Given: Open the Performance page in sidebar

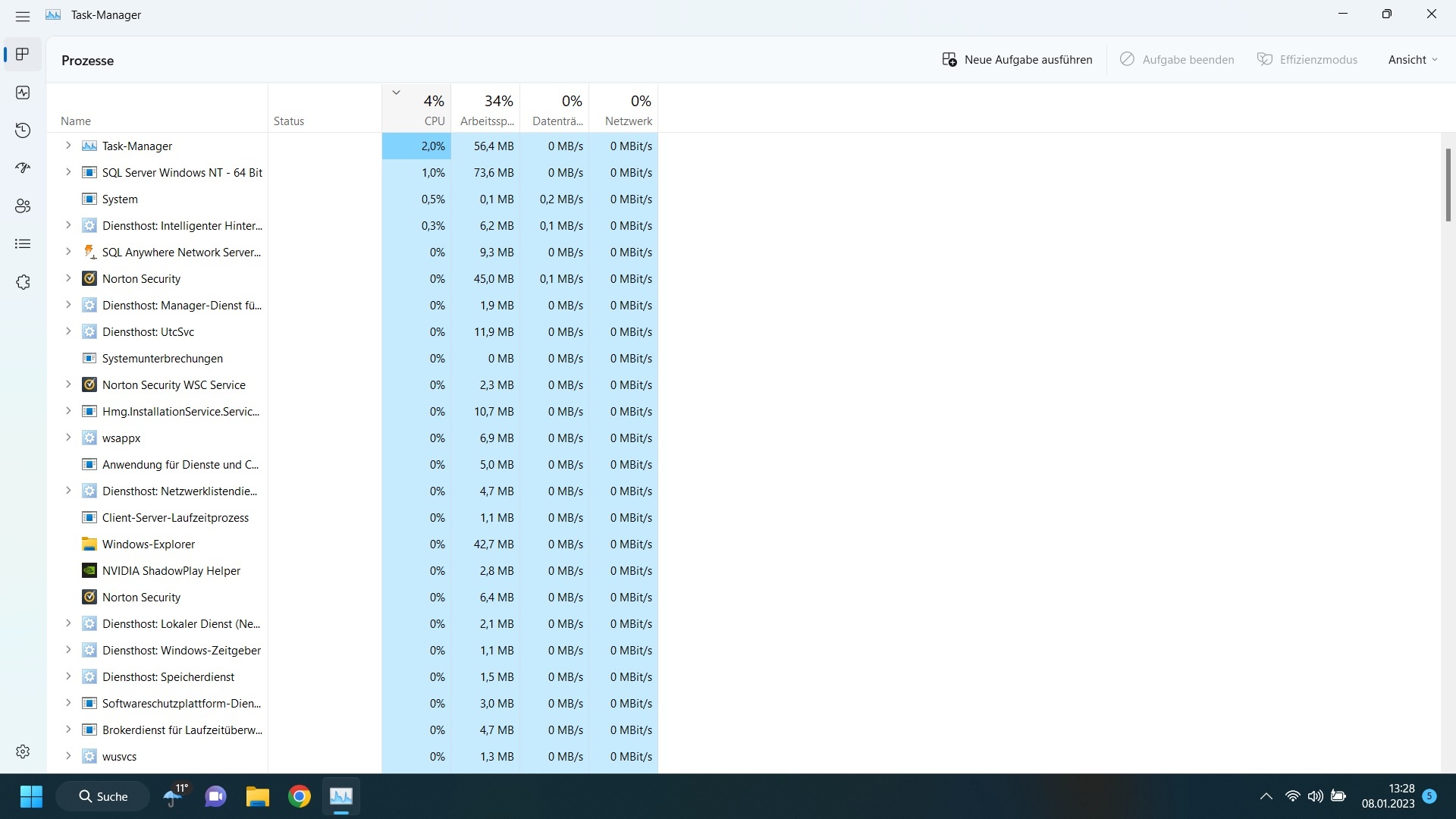Looking at the screenshot, I should (23, 93).
